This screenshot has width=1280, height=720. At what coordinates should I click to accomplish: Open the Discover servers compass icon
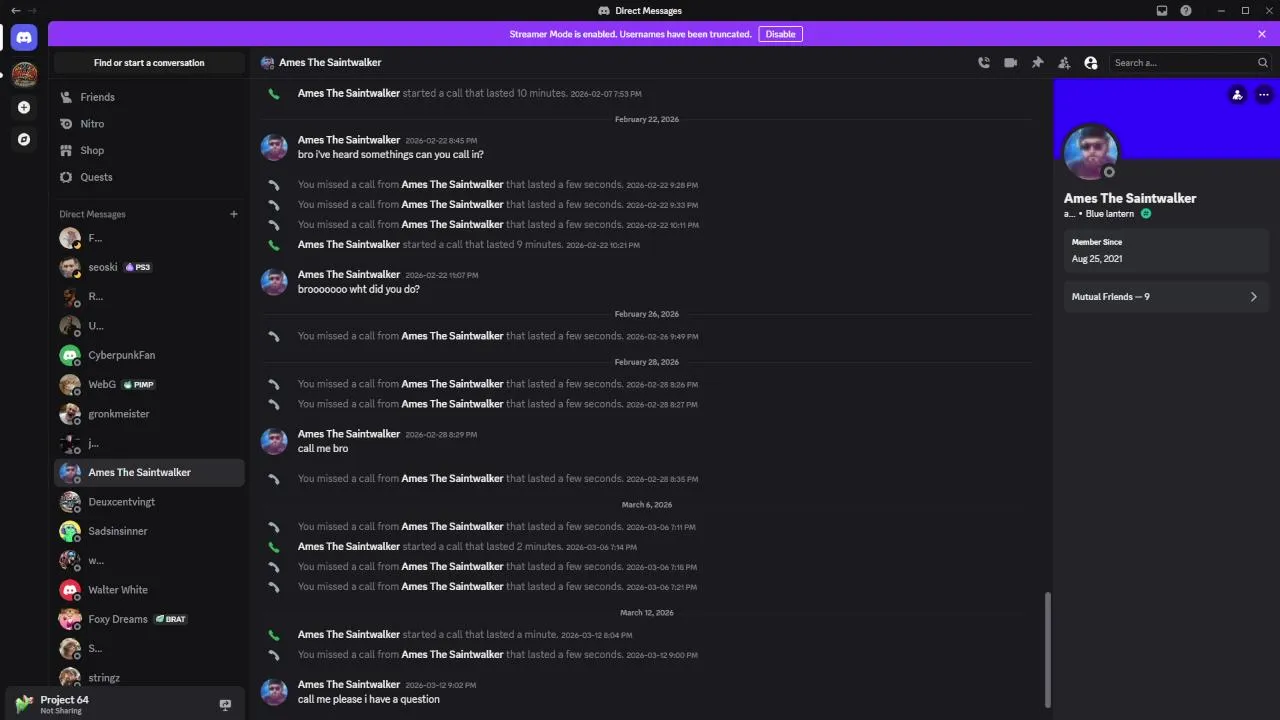point(24,139)
